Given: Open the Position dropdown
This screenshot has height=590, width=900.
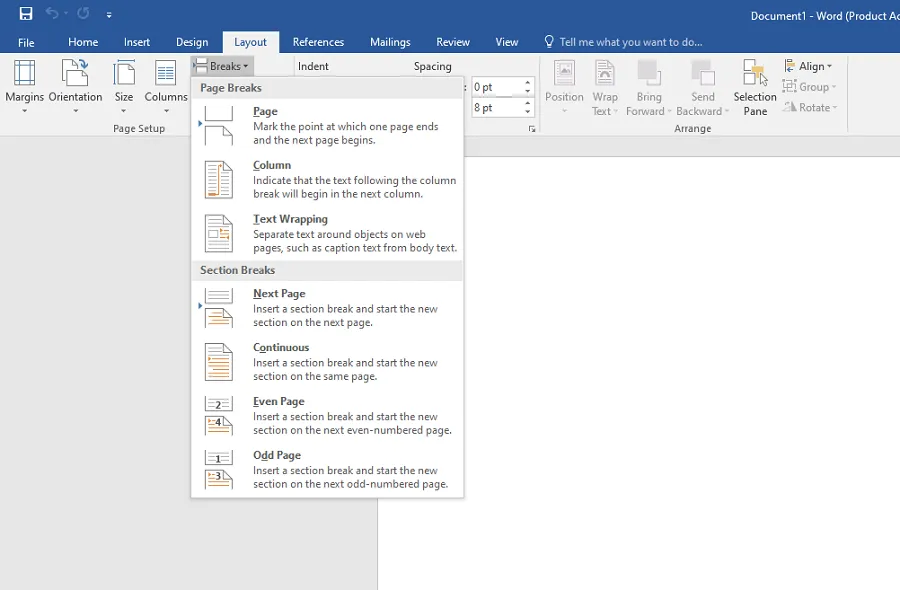Looking at the screenshot, I should (x=564, y=87).
